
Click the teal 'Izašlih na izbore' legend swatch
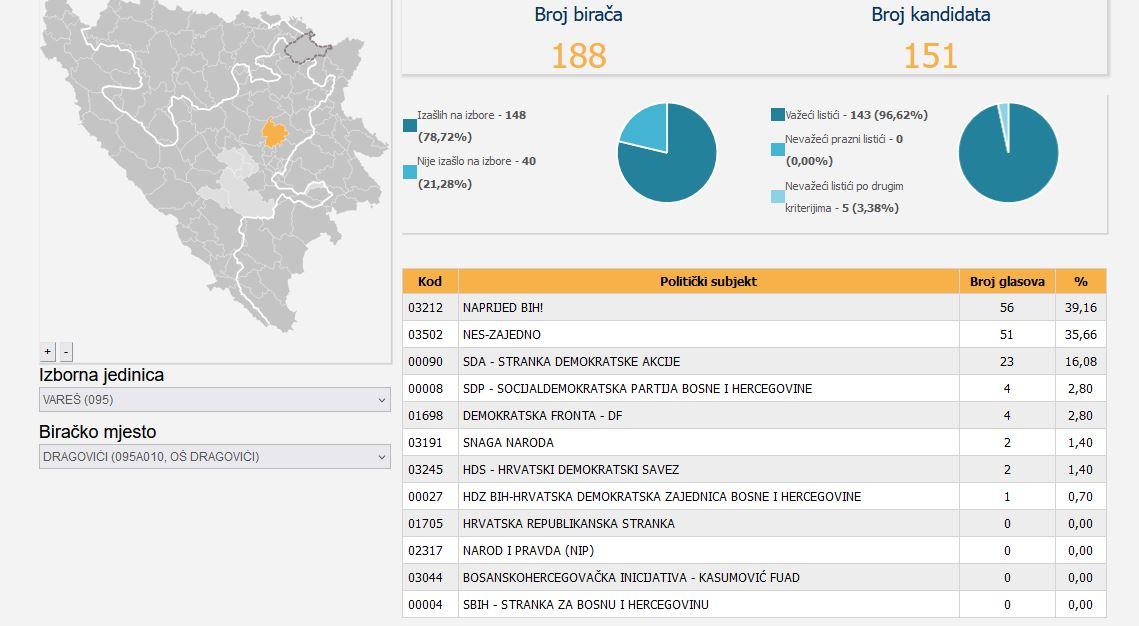click(410, 126)
